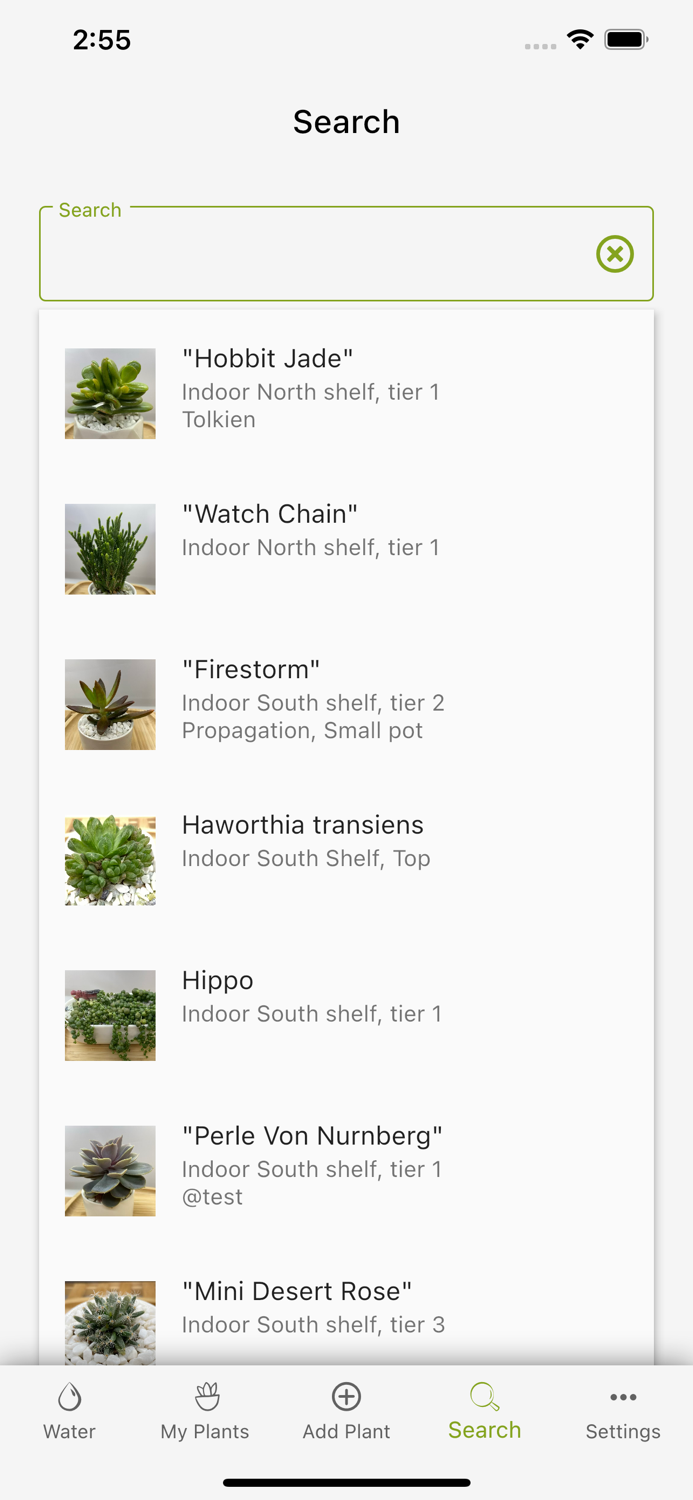Select Haworthia transiens from the list
Screen dimensions: 693x1500
[x=303, y=840]
